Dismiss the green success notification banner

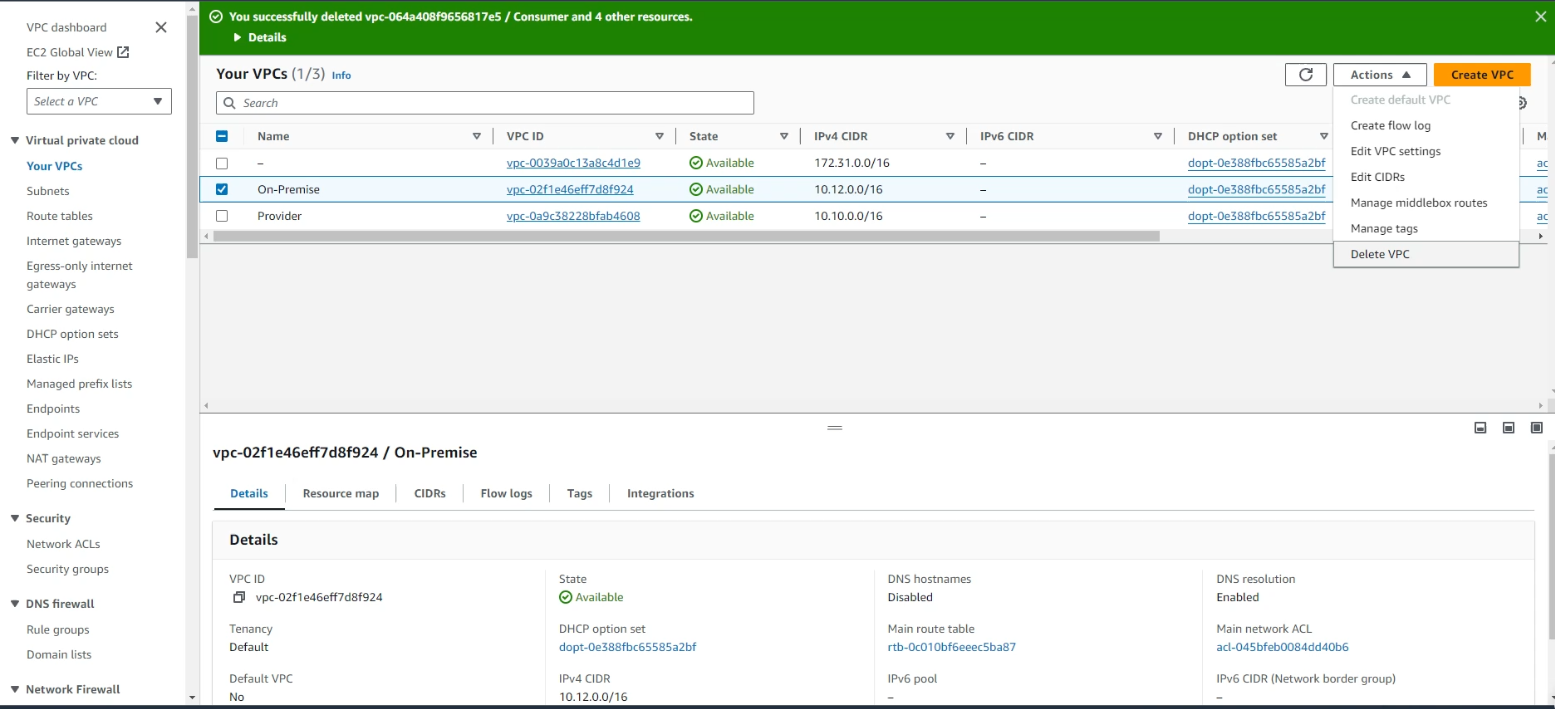click(x=1540, y=16)
